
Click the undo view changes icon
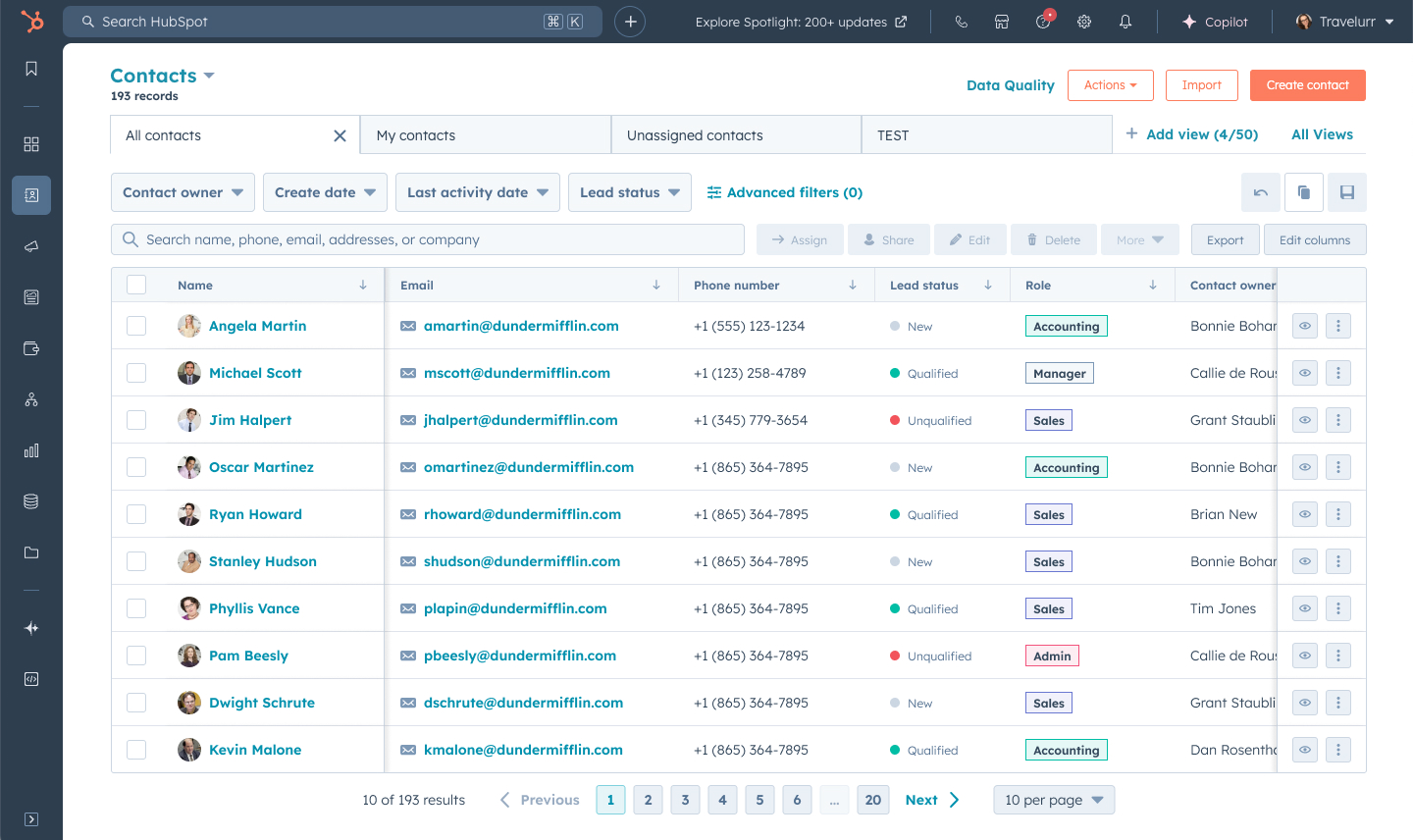tap(1261, 192)
